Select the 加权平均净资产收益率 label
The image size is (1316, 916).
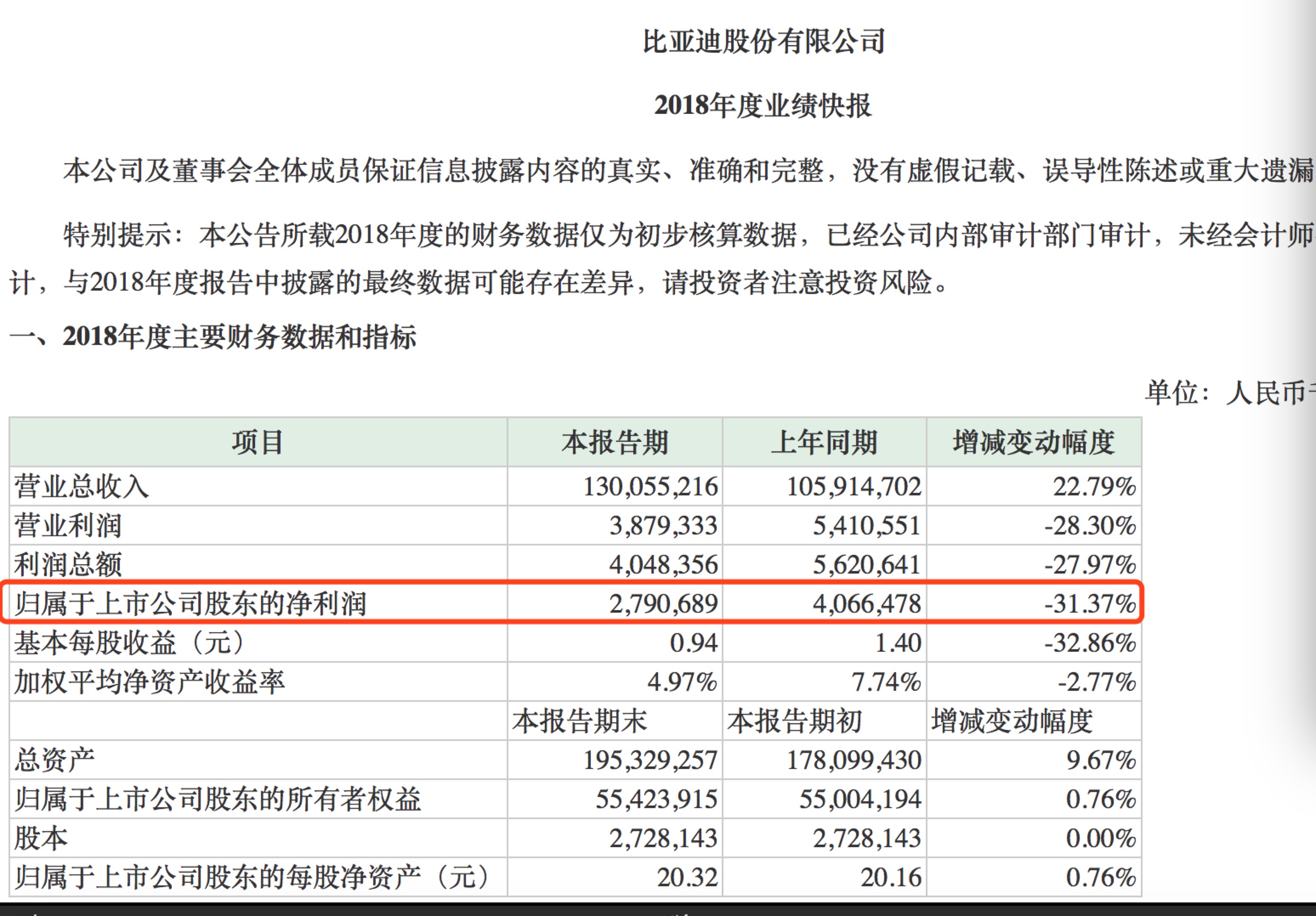pos(149,682)
